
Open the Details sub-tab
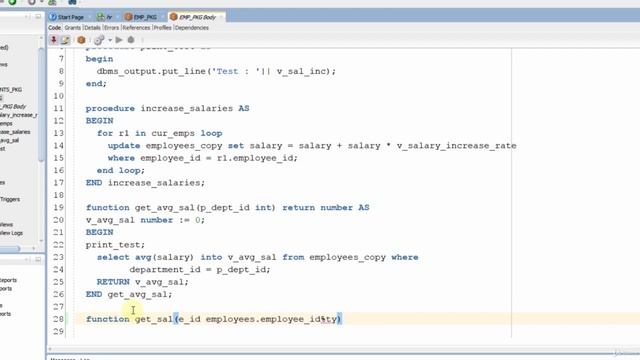(x=92, y=28)
